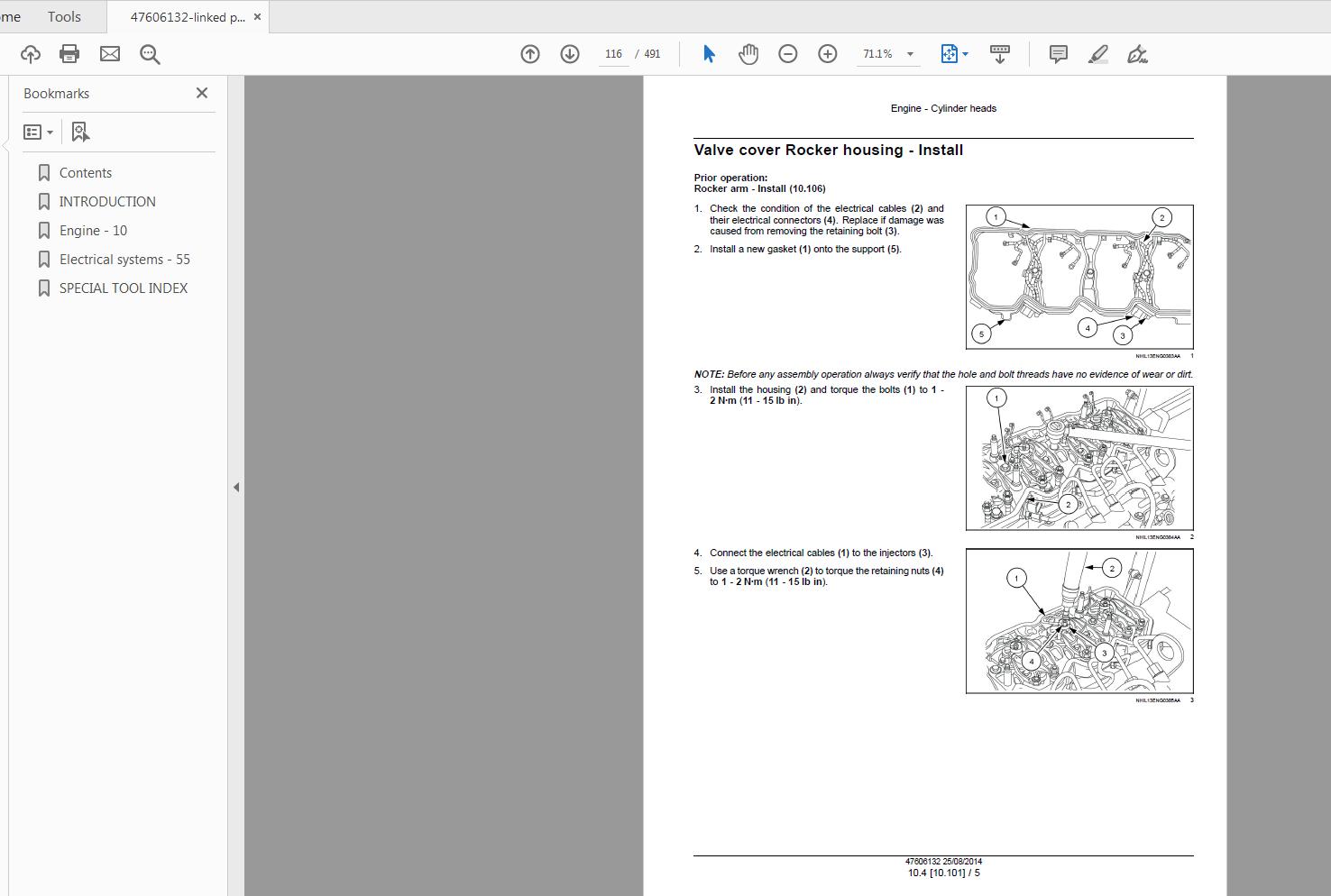Viewport: 1331px width, 896px height.
Task: Click the 'Engine - Cylinder heads' page header
Action: click(943, 108)
